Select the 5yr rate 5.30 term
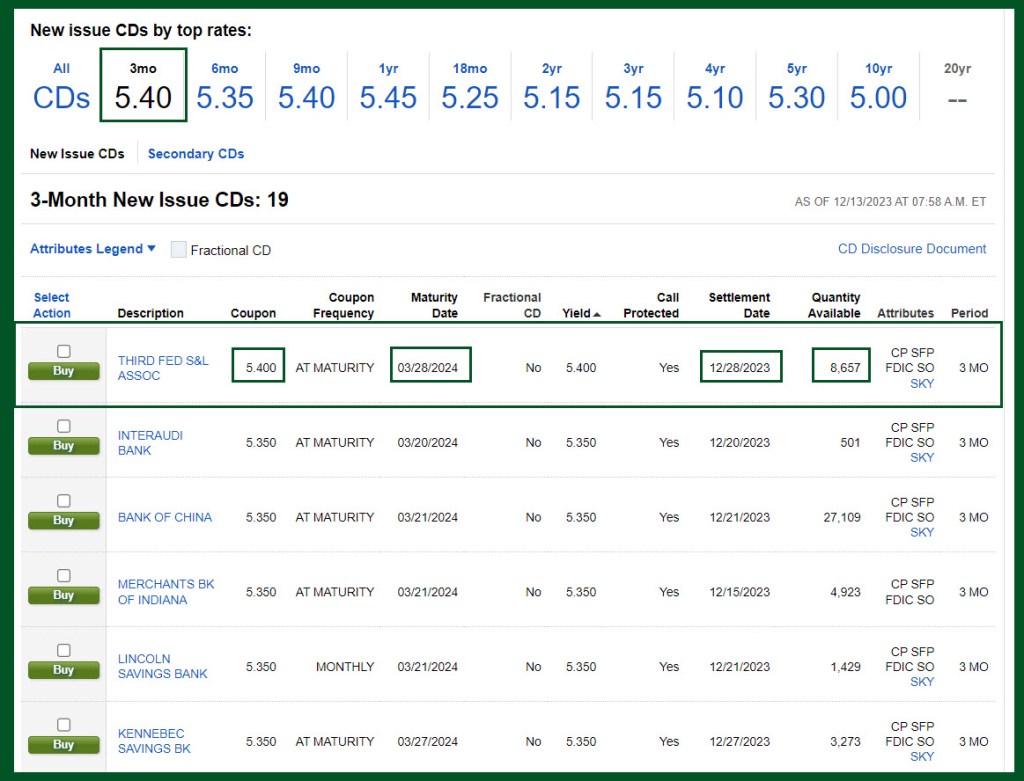The image size is (1024, 781). click(x=797, y=90)
